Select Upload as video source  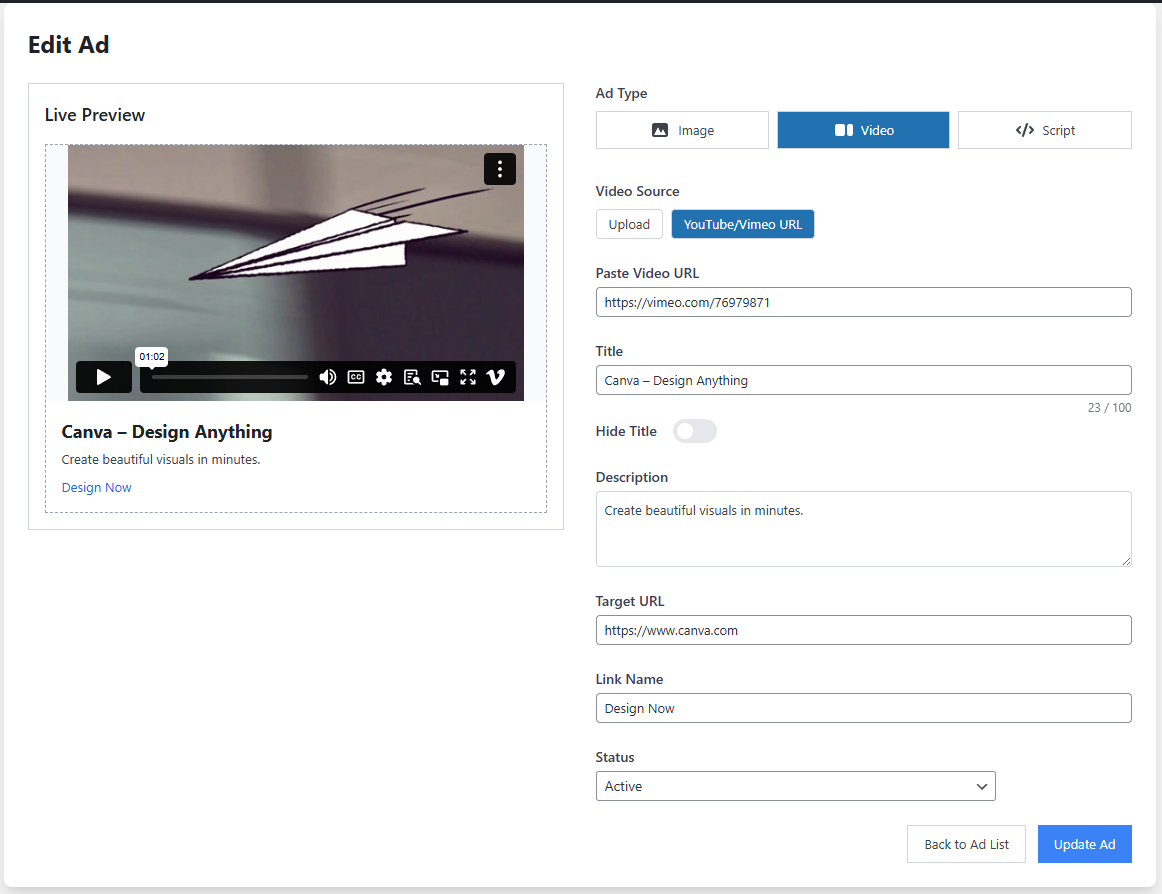click(x=629, y=224)
